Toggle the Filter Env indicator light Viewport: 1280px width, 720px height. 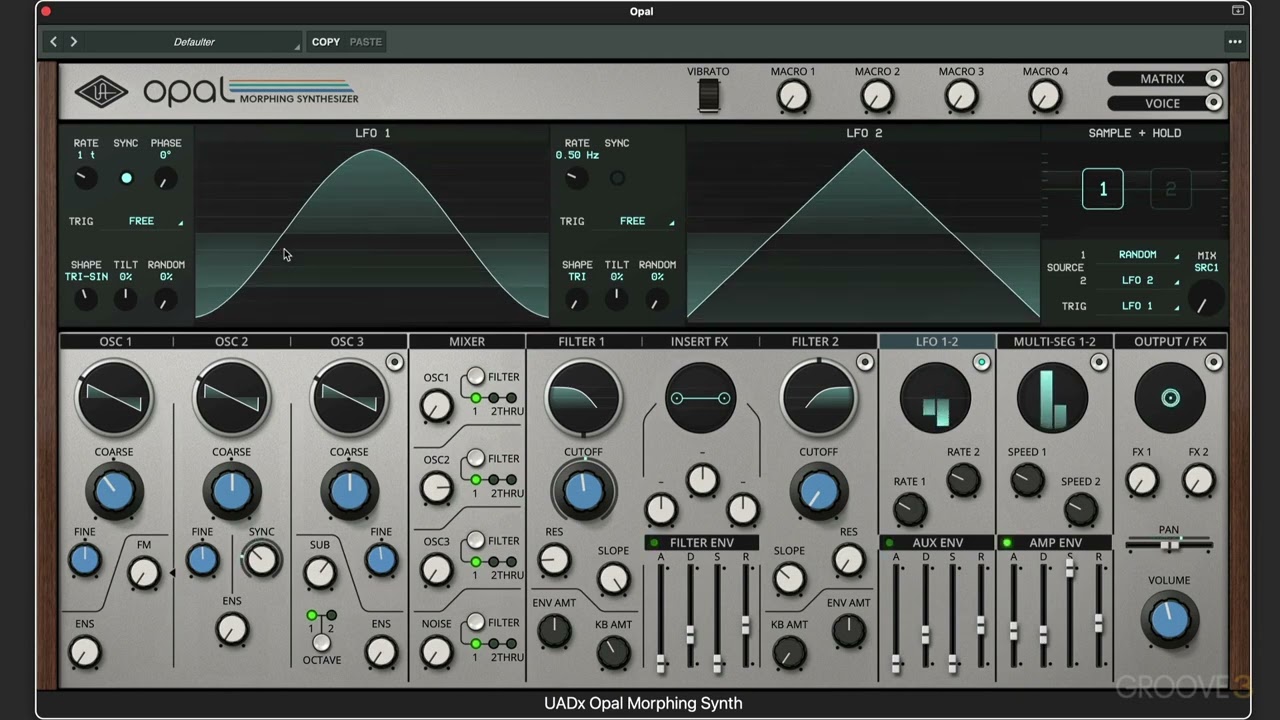(654, 543)
